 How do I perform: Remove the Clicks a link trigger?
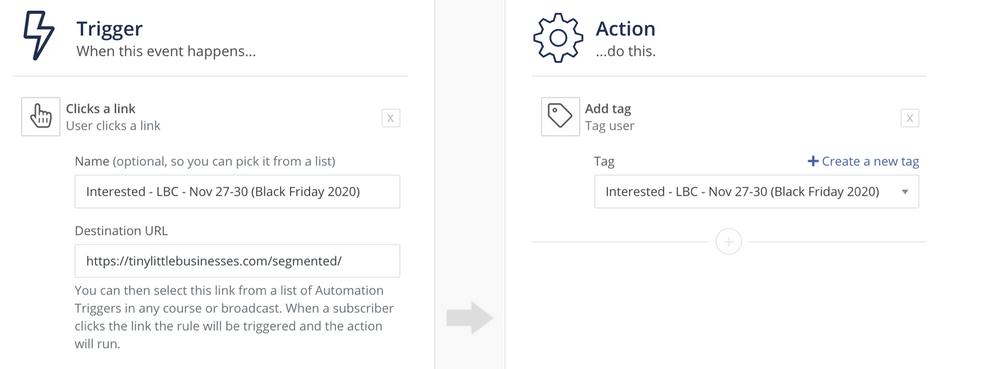pyautogui.click(x=391, y=118)
